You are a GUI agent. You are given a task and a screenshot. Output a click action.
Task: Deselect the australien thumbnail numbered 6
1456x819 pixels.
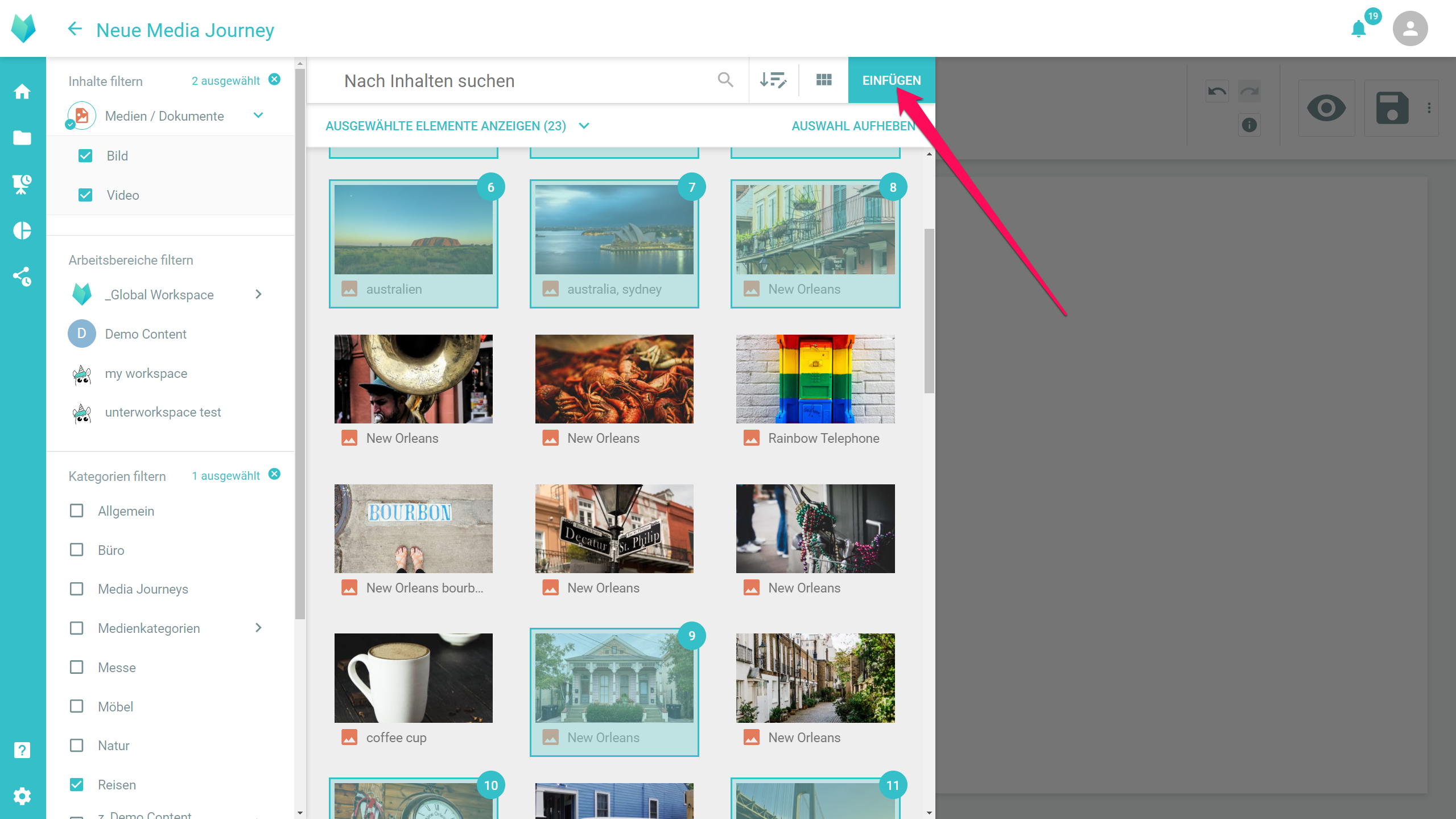[x=413, y=244]
